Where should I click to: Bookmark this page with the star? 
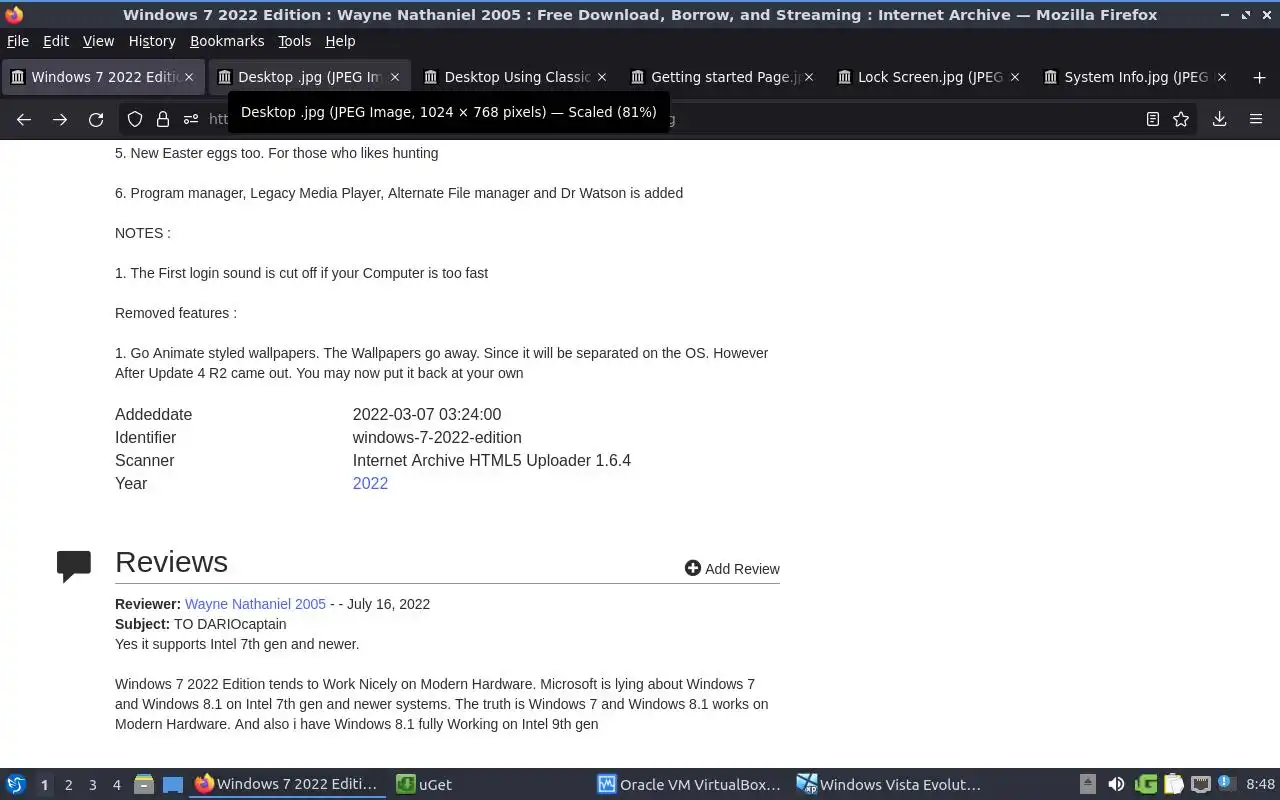click(x=1181, y=119)
